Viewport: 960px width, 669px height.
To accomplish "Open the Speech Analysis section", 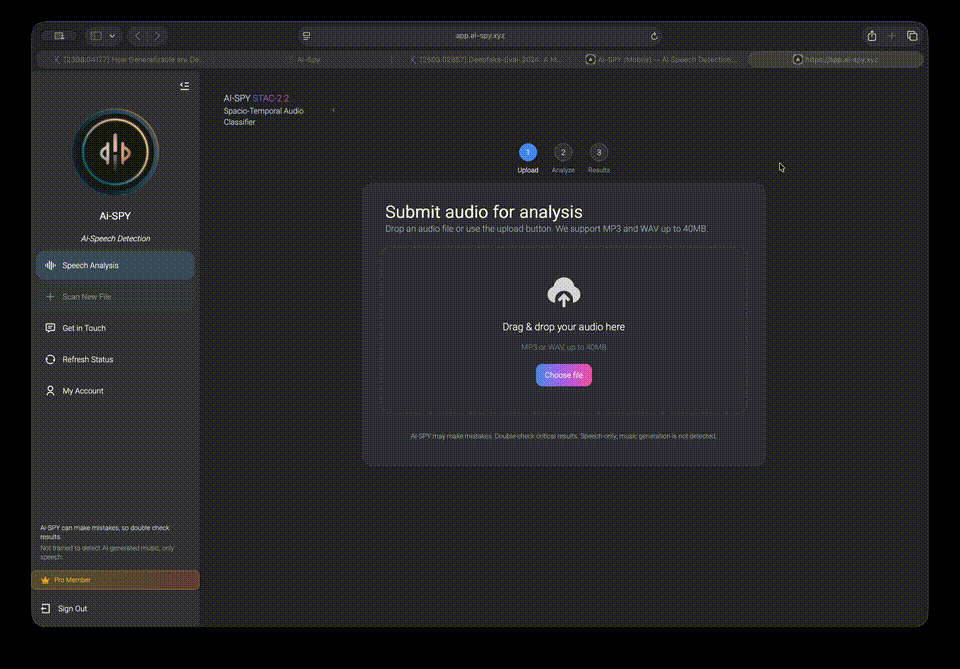I will click(115, 265).
